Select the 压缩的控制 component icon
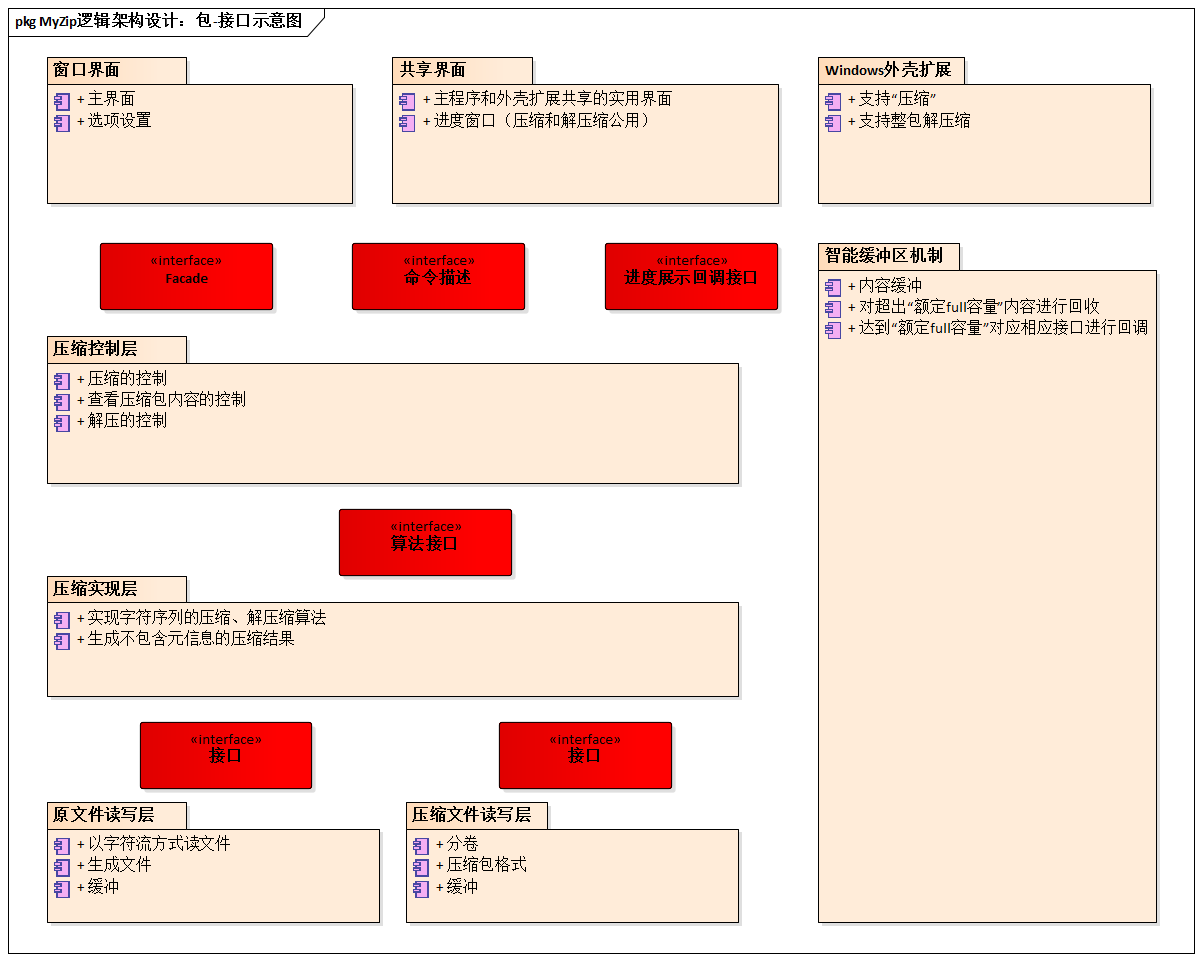This screenshot has height=961, width=1202. click(x=62, y=380)
